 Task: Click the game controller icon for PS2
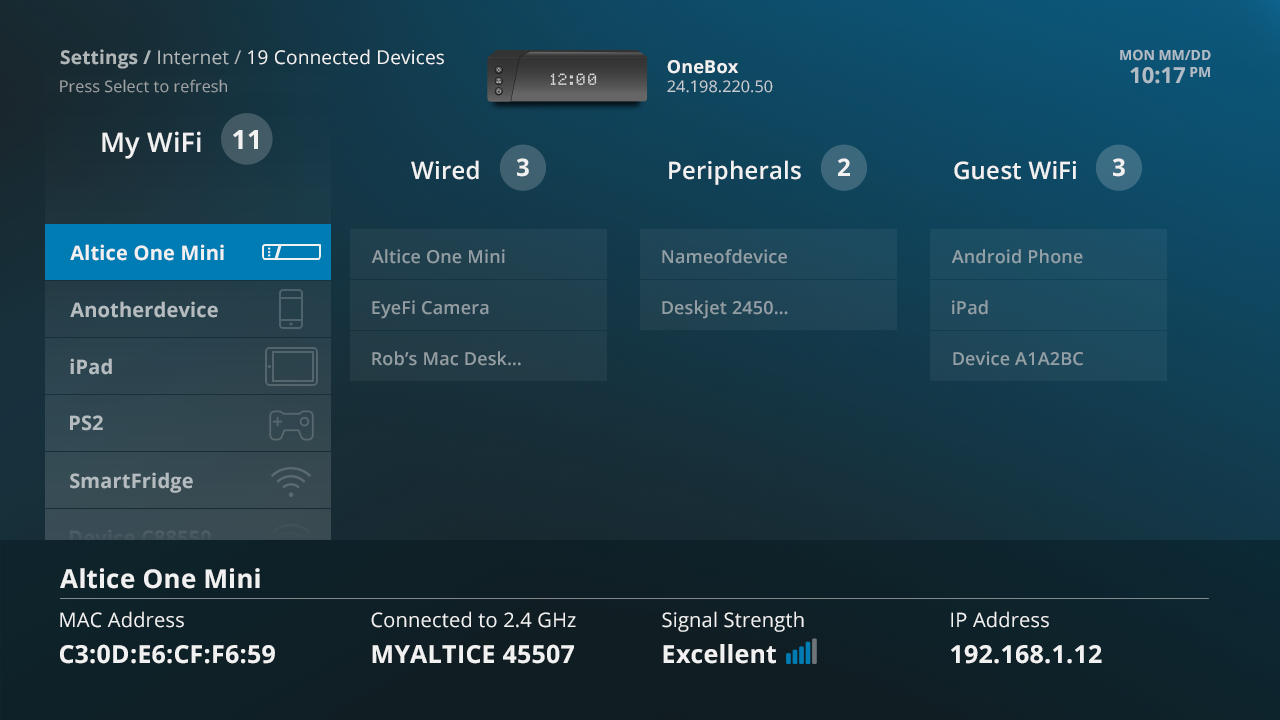tap(291, 424)
